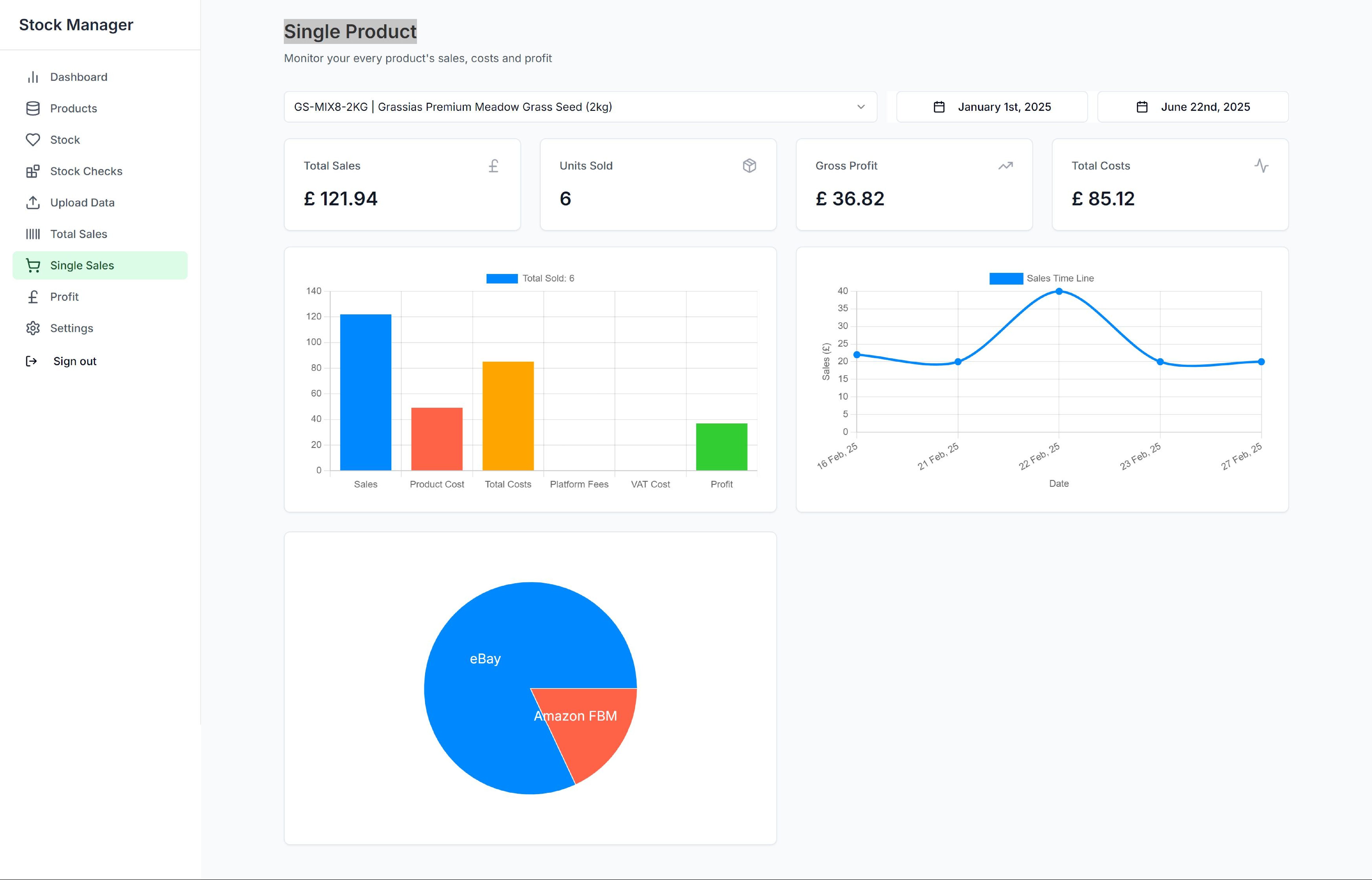Screen dimensions: 1372x880
Task: Open the Stock section
Action: pyautogui.click(x=100, y=140)
